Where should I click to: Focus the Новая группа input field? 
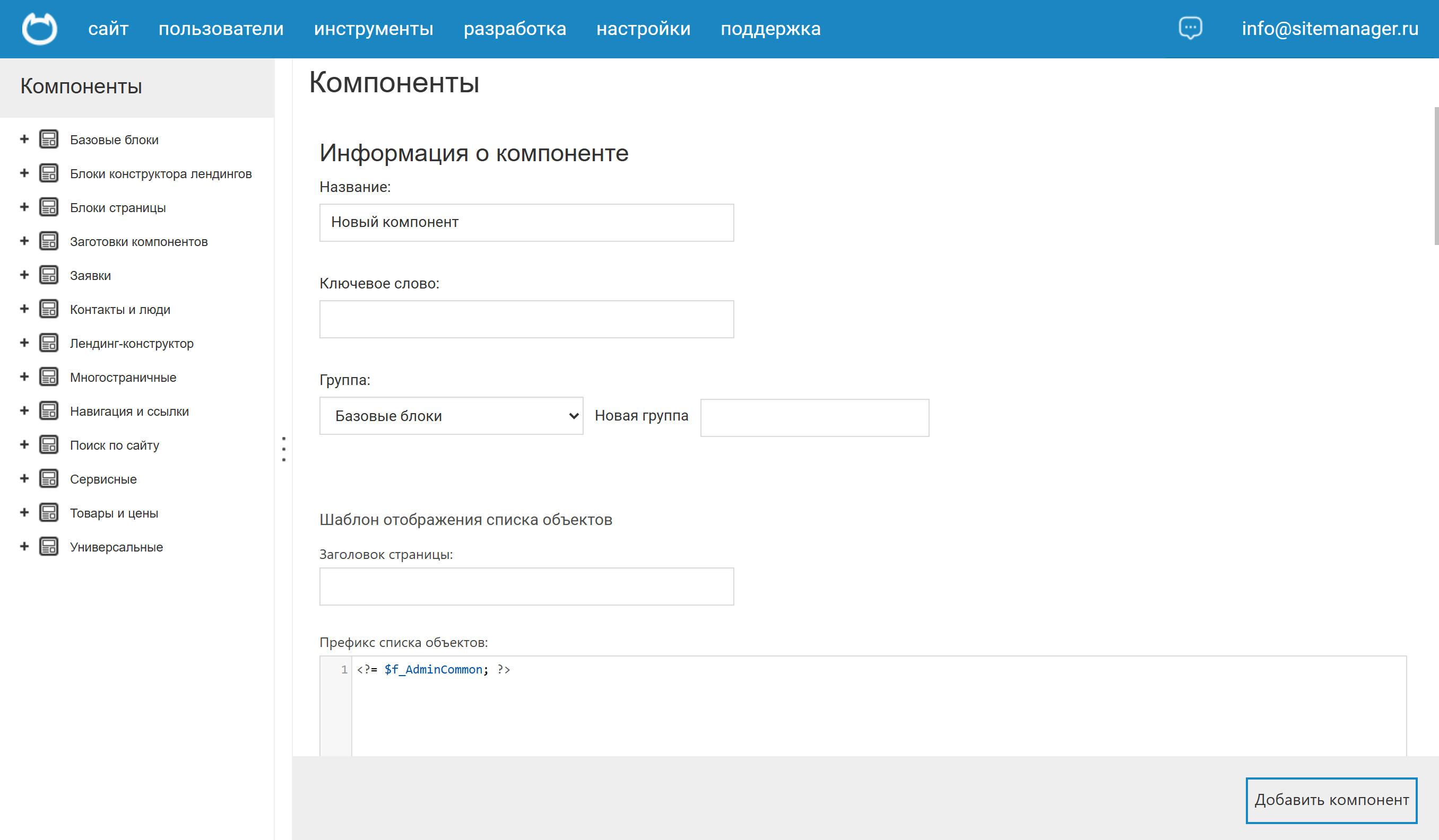point(815,418)
